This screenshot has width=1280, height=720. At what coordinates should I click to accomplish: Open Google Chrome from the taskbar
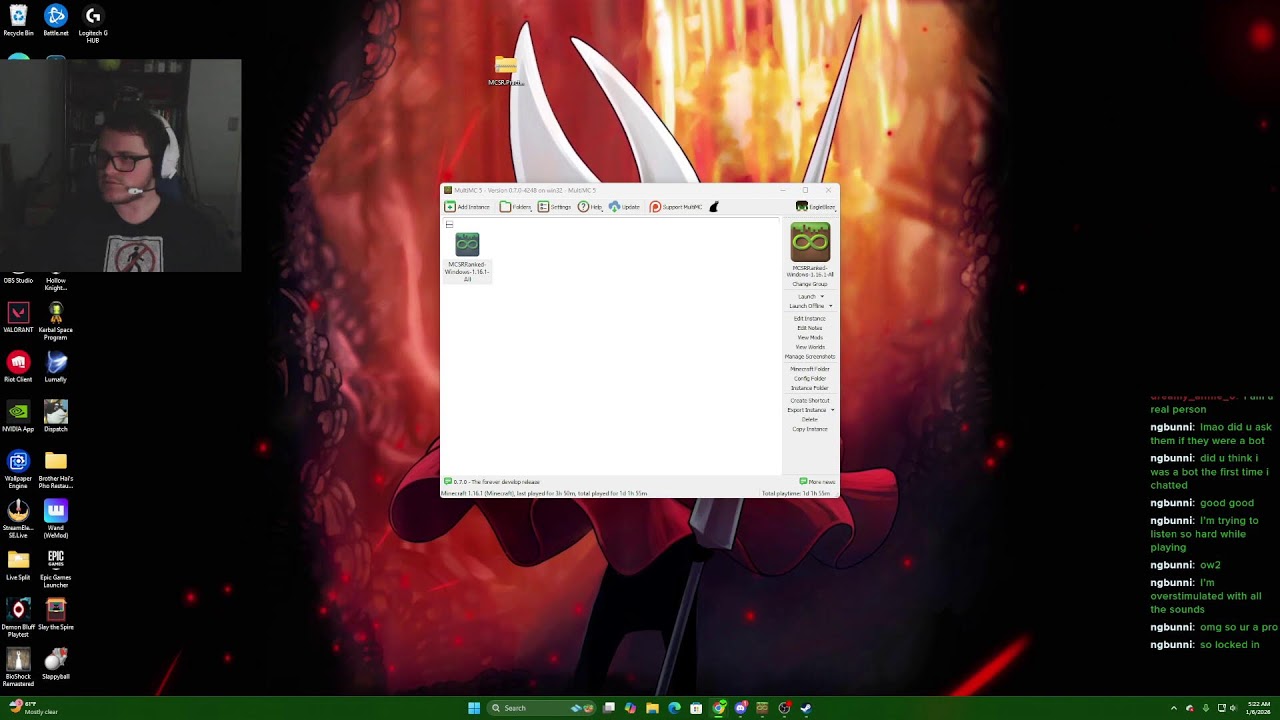point(718,708)
